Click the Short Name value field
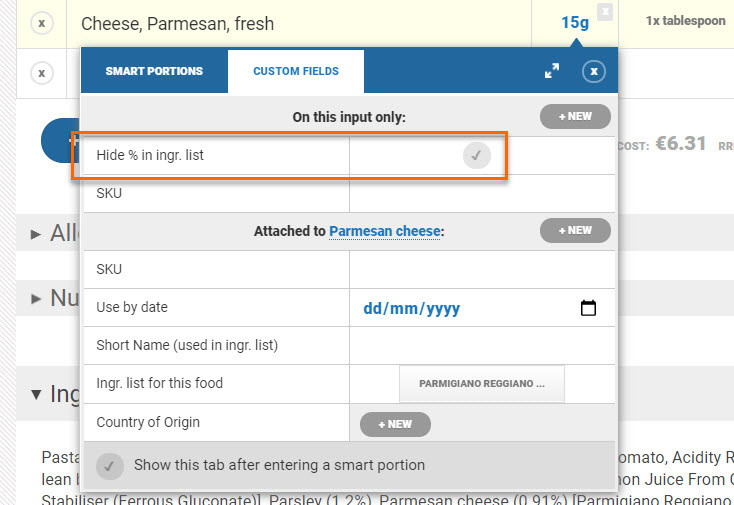Viewport: 734px width, 505px height. point(480,346)
